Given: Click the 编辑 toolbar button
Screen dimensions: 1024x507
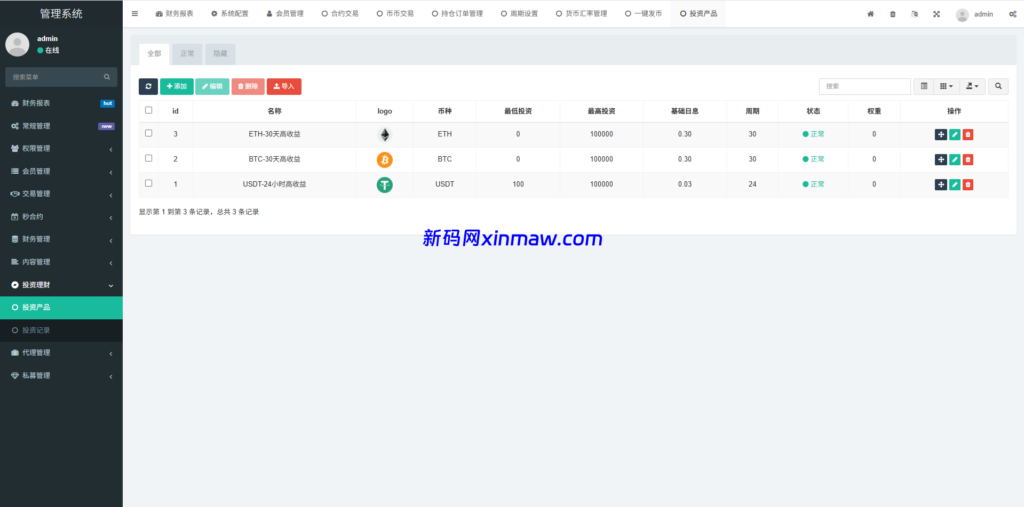Looking at the screenshot, I should click(x=212, y=86).
